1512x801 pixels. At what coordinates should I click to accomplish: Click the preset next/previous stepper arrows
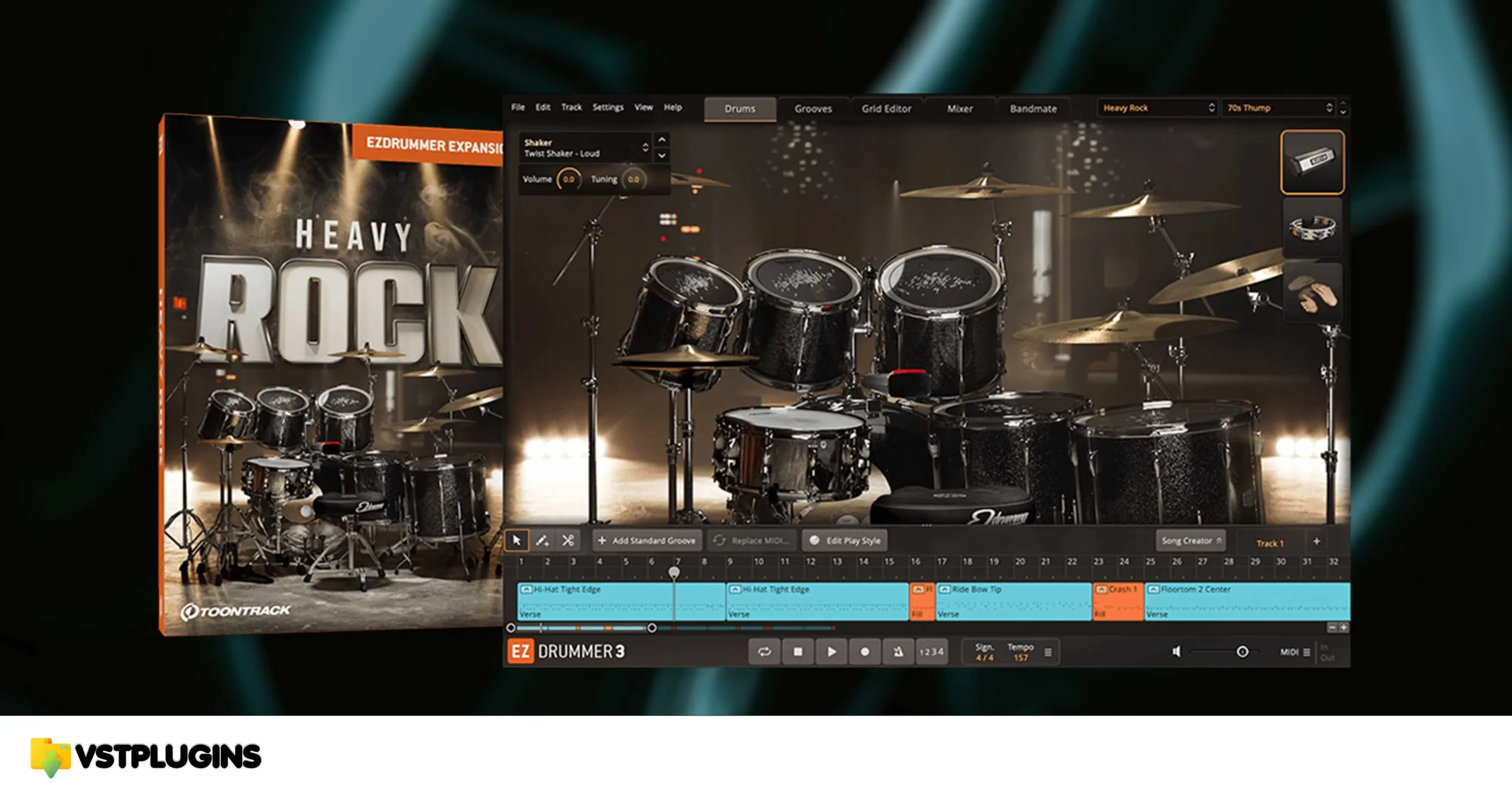1343,108
